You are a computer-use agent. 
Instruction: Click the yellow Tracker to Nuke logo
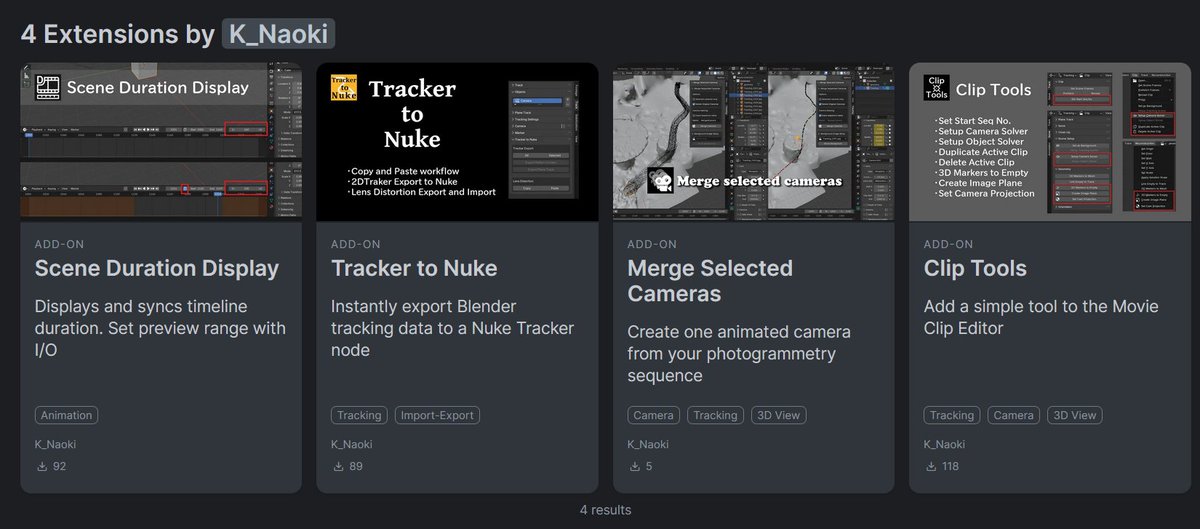pos(344,88)
